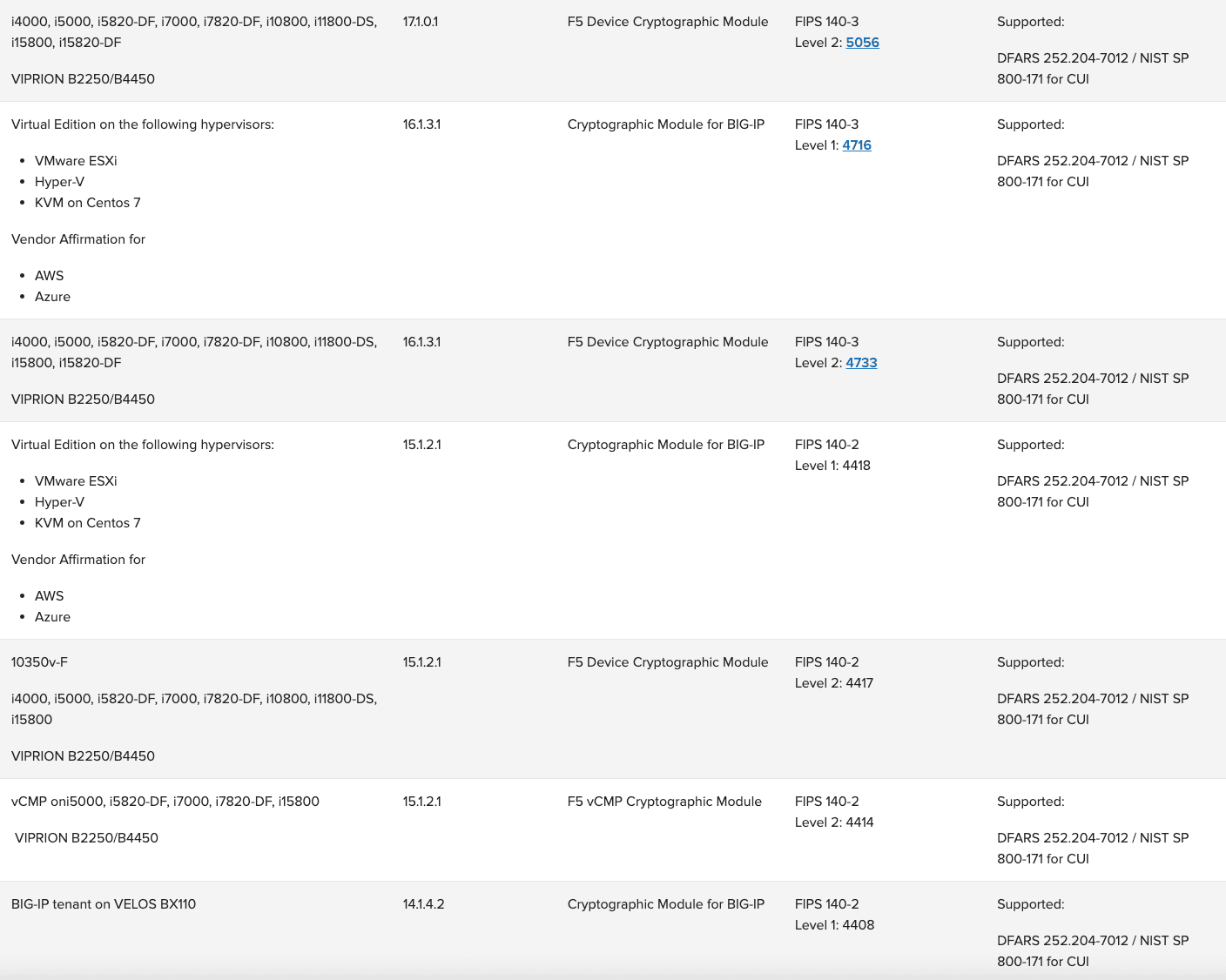
Task: Click the Level 2: 4417 certificate text
Action: pyautogui.click(x=833, y=683)
